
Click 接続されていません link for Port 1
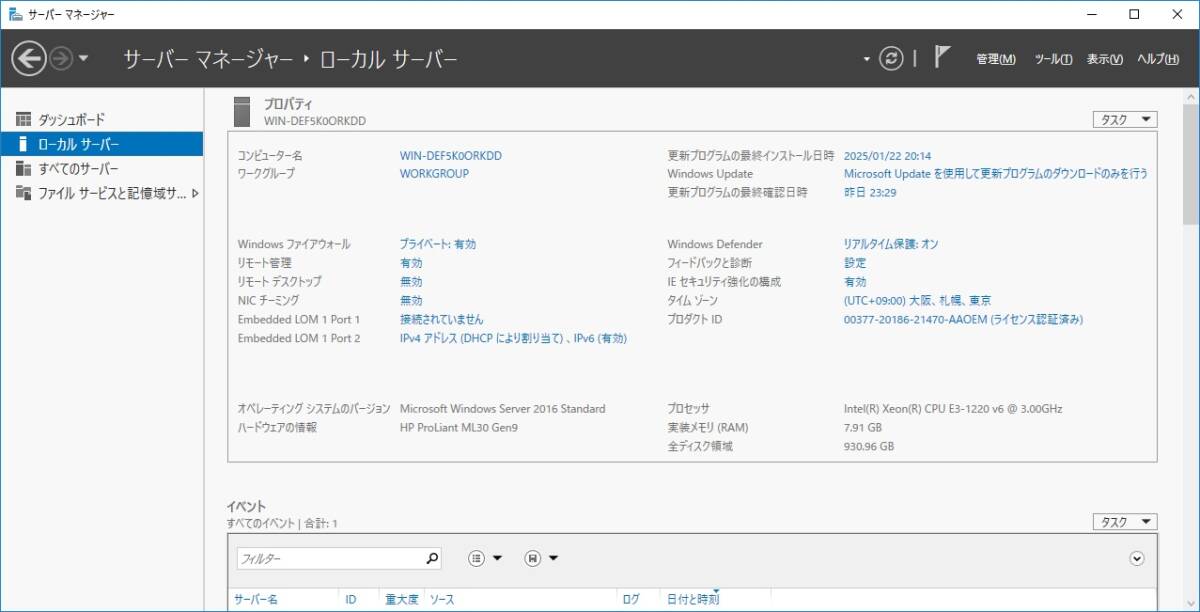click(441, 319)
